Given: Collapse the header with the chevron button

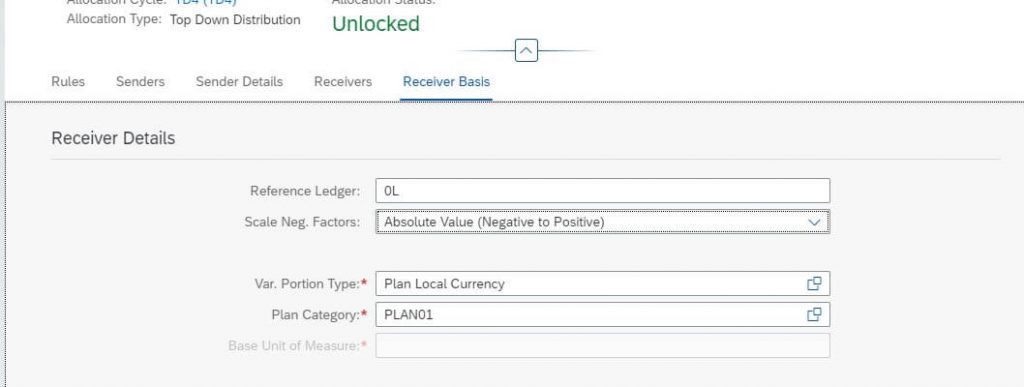Looking at the screenshot, I should pos(526,50).
